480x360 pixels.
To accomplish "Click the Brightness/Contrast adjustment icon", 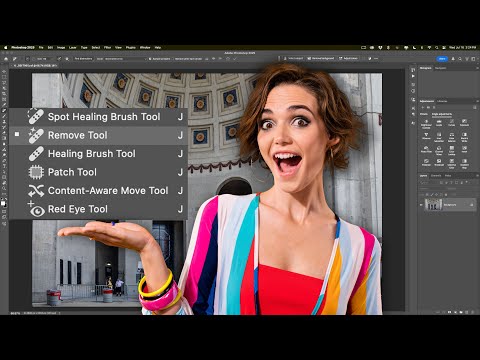I will click(x=426, y=123).
